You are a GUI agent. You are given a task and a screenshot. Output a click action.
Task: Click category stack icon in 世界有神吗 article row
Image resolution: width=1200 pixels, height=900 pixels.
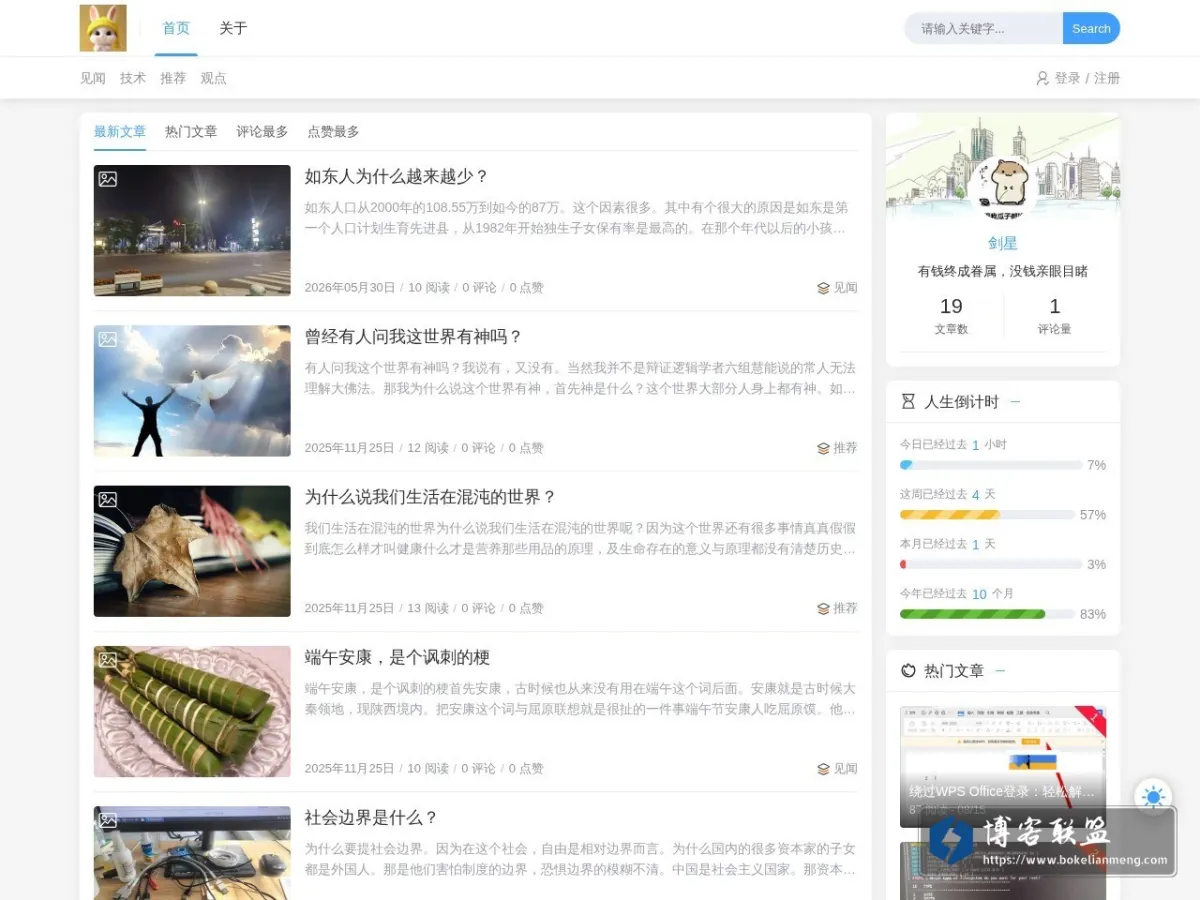tap(823, 448)
